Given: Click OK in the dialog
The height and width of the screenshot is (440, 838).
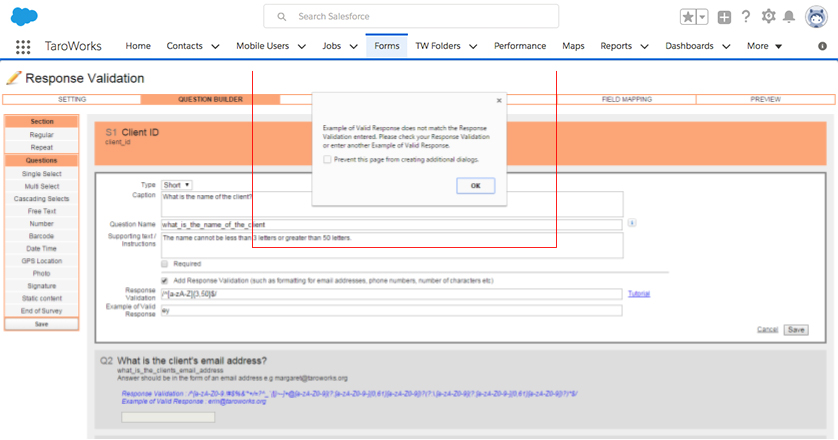Looking at the screenshot, I should point(476,186).
